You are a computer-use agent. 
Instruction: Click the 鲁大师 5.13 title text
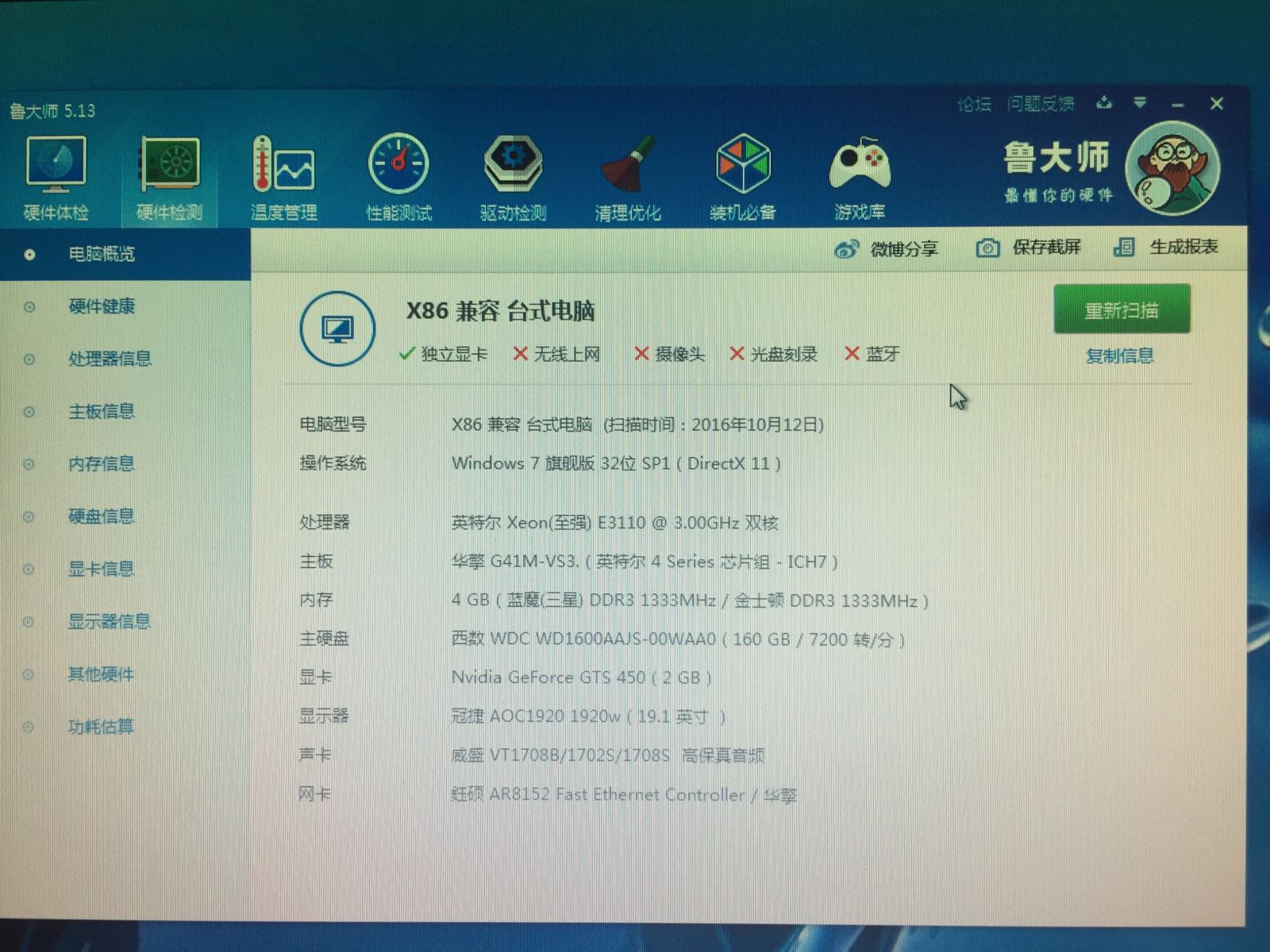pyautogui.click(x=52, y=111)
